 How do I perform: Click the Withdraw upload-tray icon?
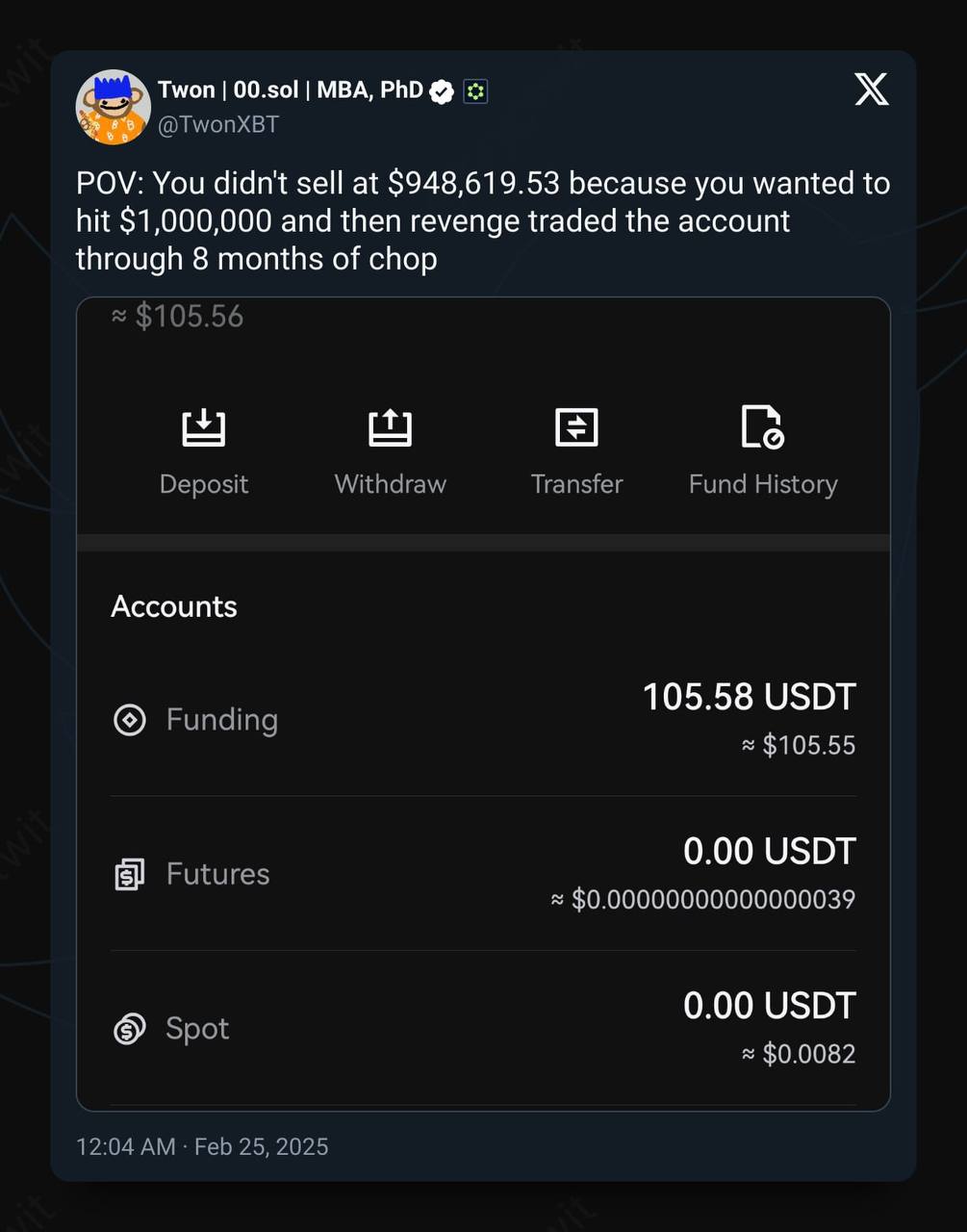click(390, 427)
